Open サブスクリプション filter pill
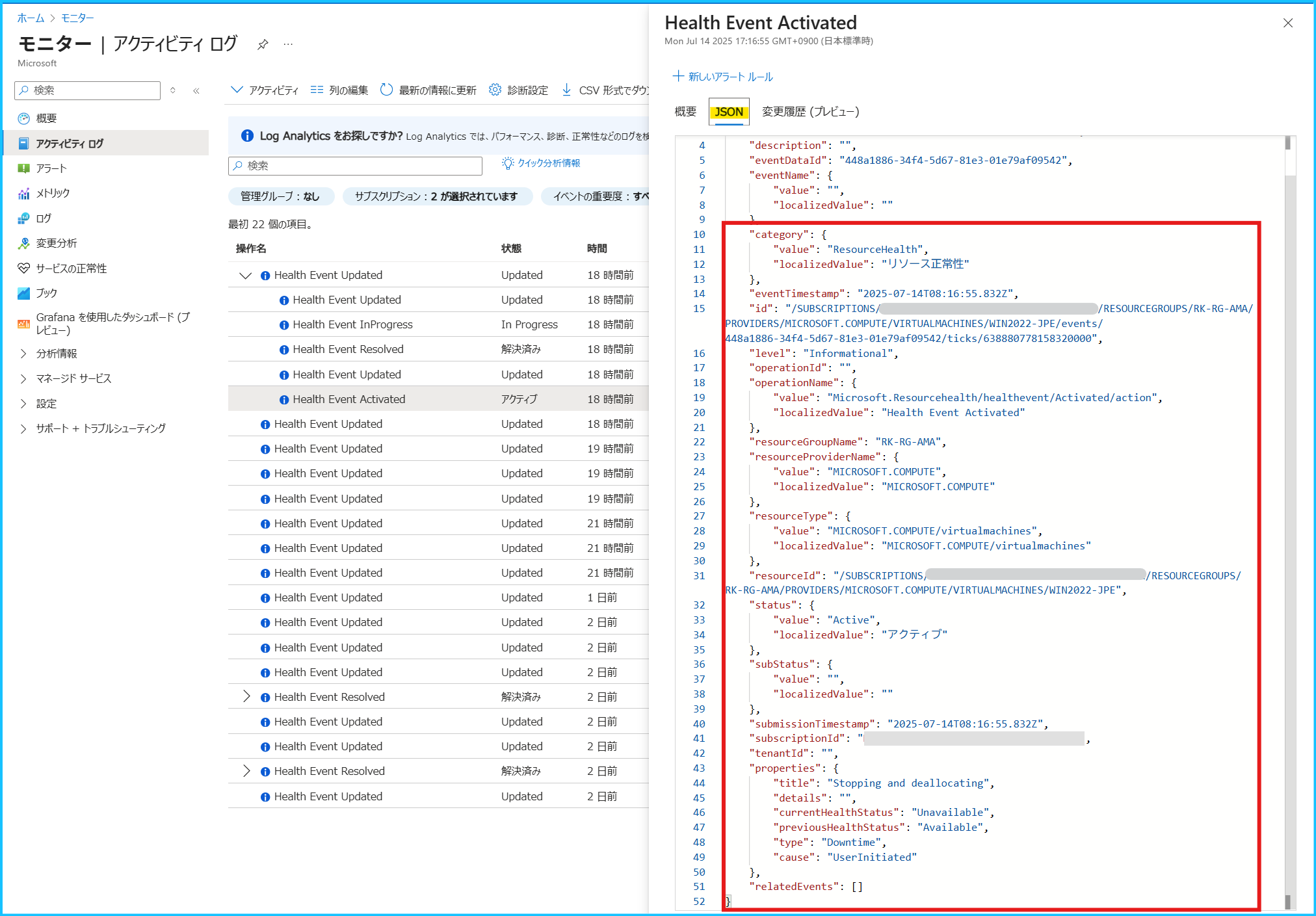Screen dimensions: 1316x916 436,196
